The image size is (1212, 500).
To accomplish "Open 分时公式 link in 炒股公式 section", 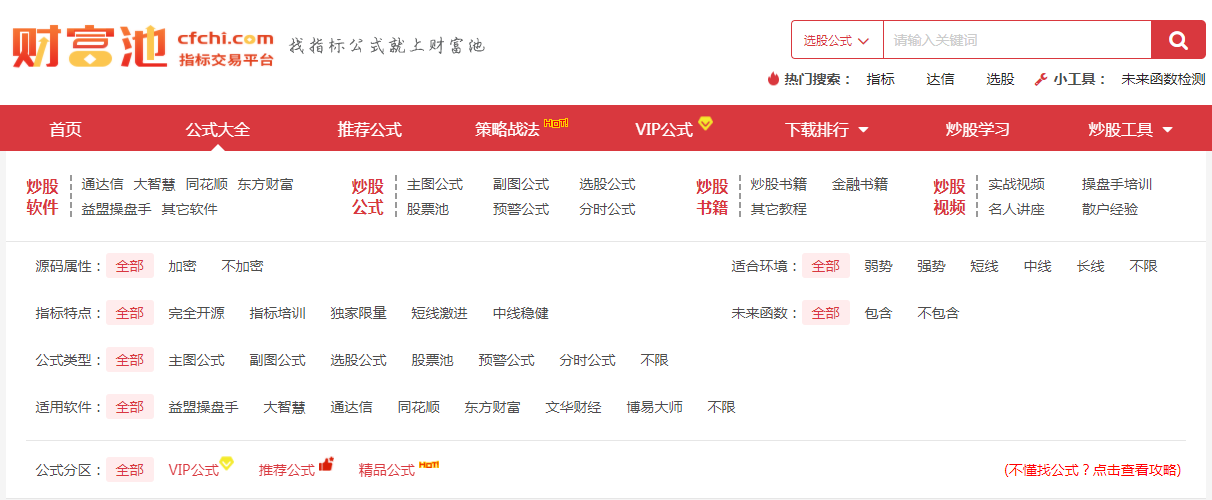I will [607, 209].
